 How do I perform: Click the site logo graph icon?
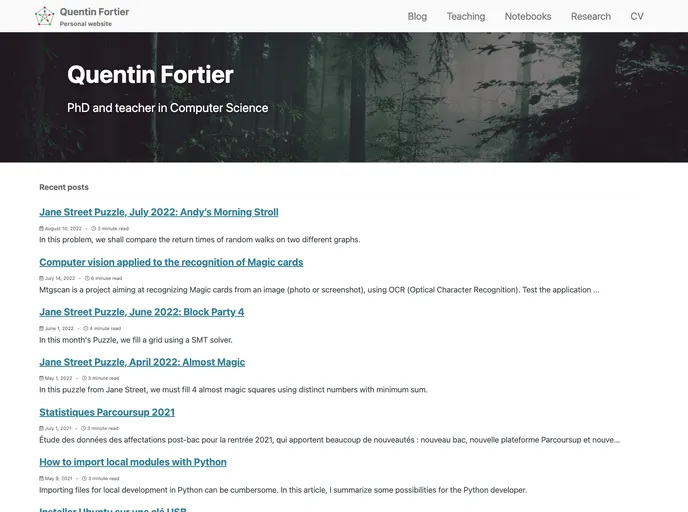[44, 16]
